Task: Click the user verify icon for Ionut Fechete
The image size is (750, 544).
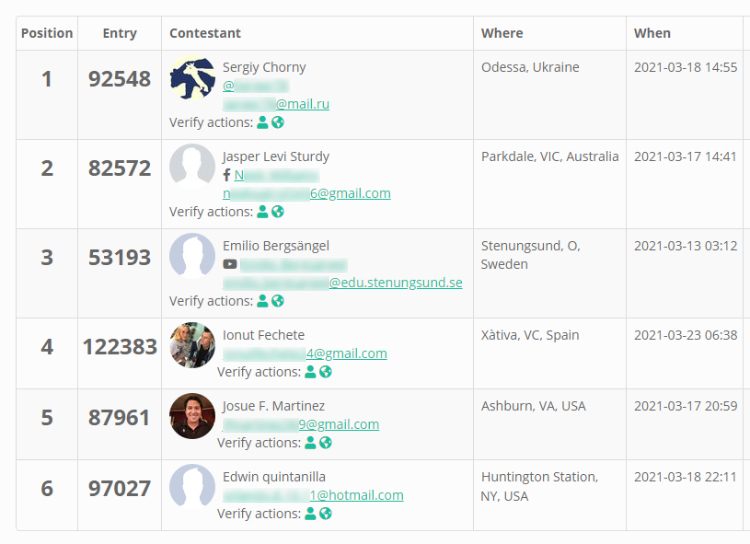Action: (310, 372)
